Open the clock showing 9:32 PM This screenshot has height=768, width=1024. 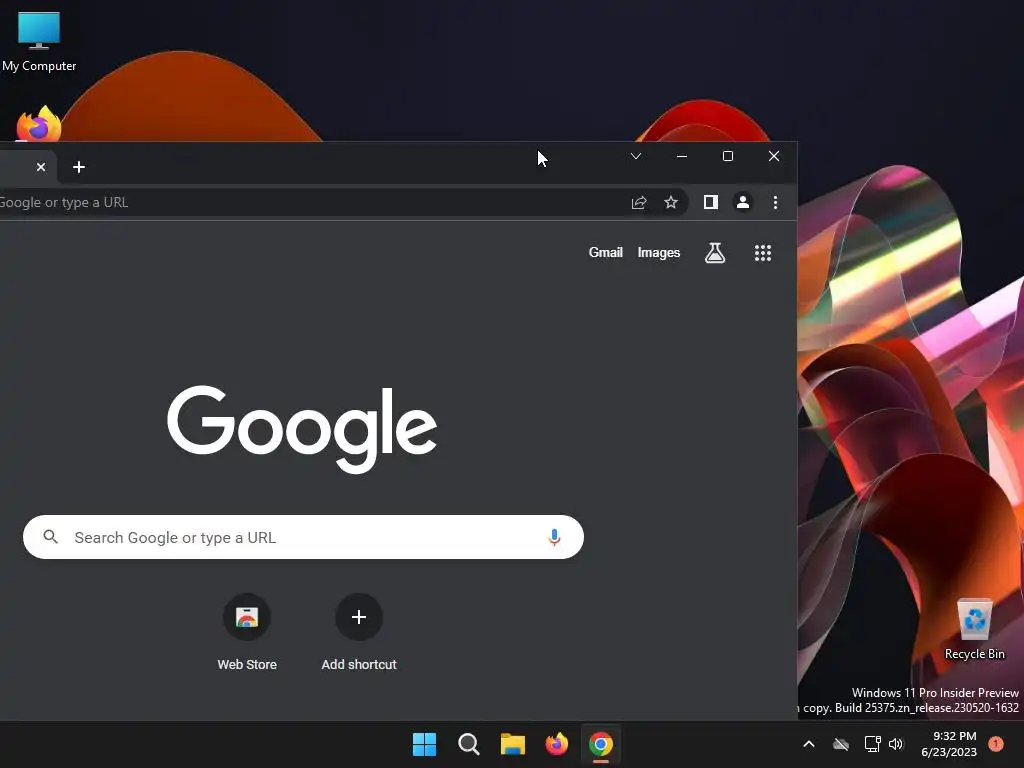click(949, 744)
